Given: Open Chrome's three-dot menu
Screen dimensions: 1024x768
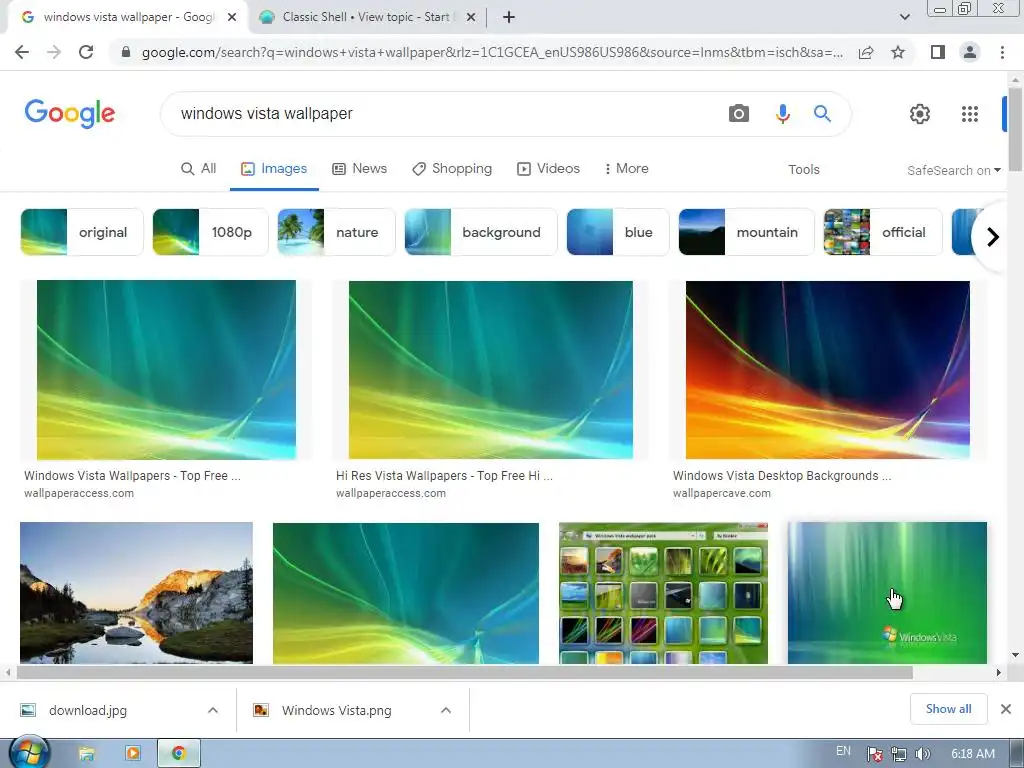Looking at the screenshot, I should (1002, 52).
